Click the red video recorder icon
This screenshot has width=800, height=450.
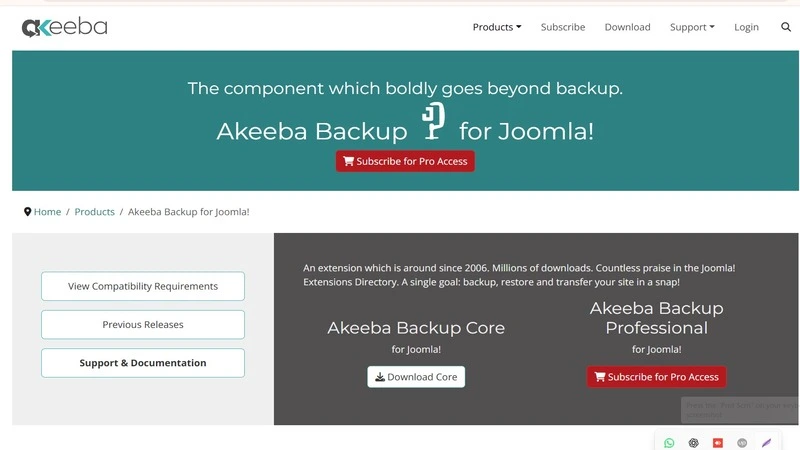(718, 443)
